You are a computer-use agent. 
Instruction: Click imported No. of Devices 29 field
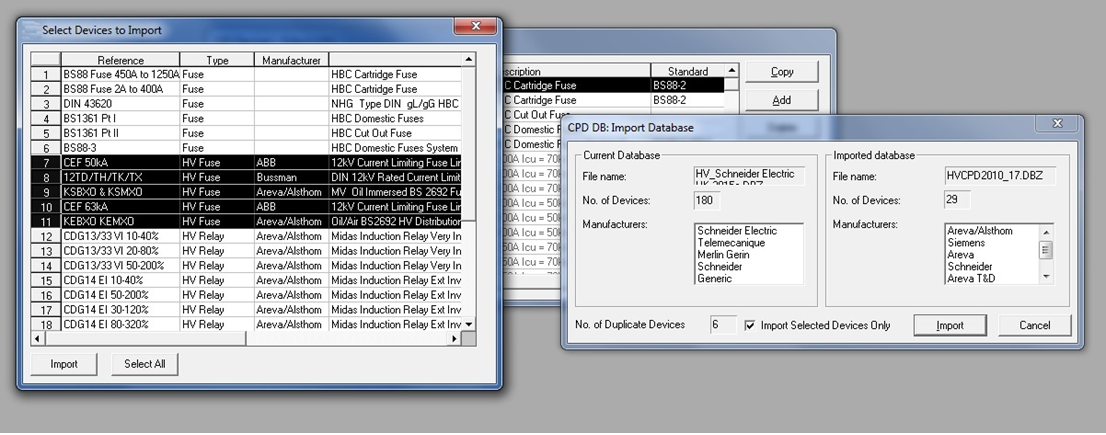[957, 200]
